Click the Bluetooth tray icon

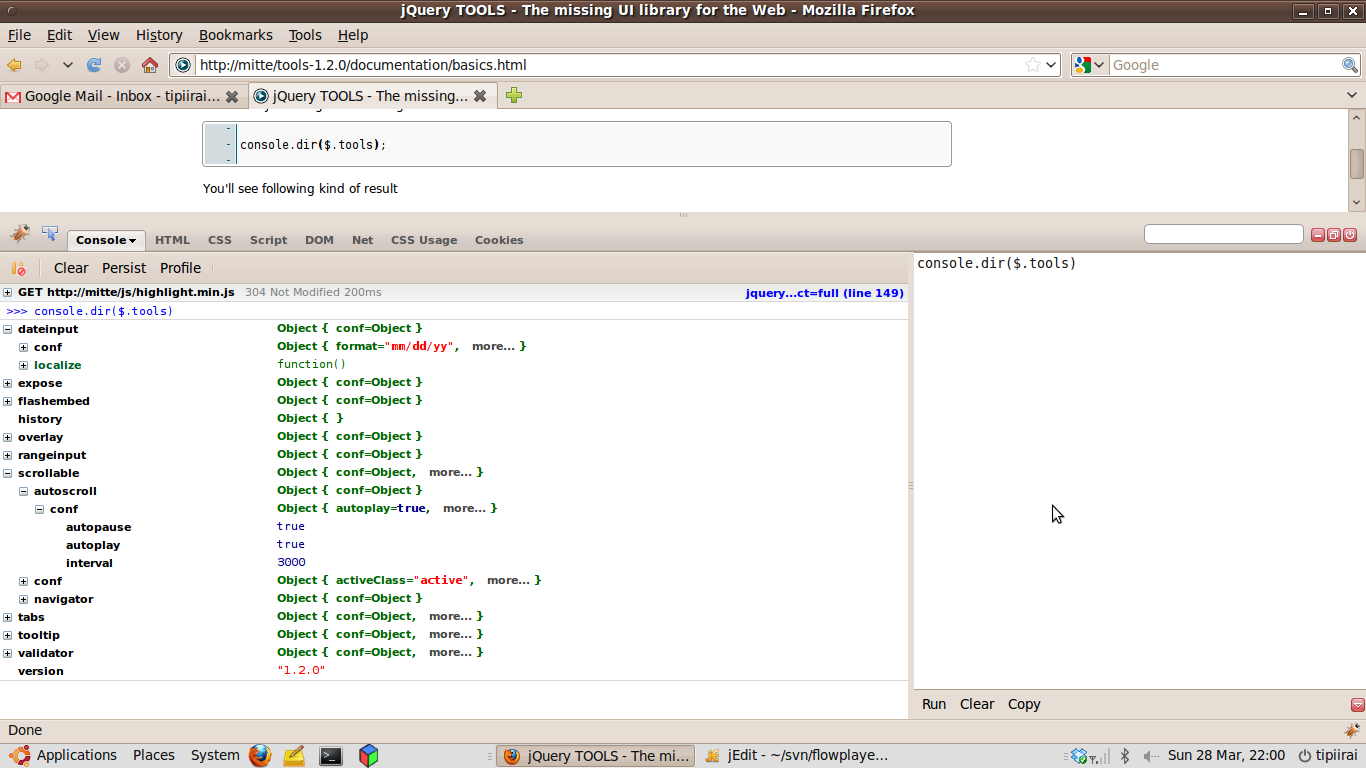pyautogui.click(x=1124, y=756)
